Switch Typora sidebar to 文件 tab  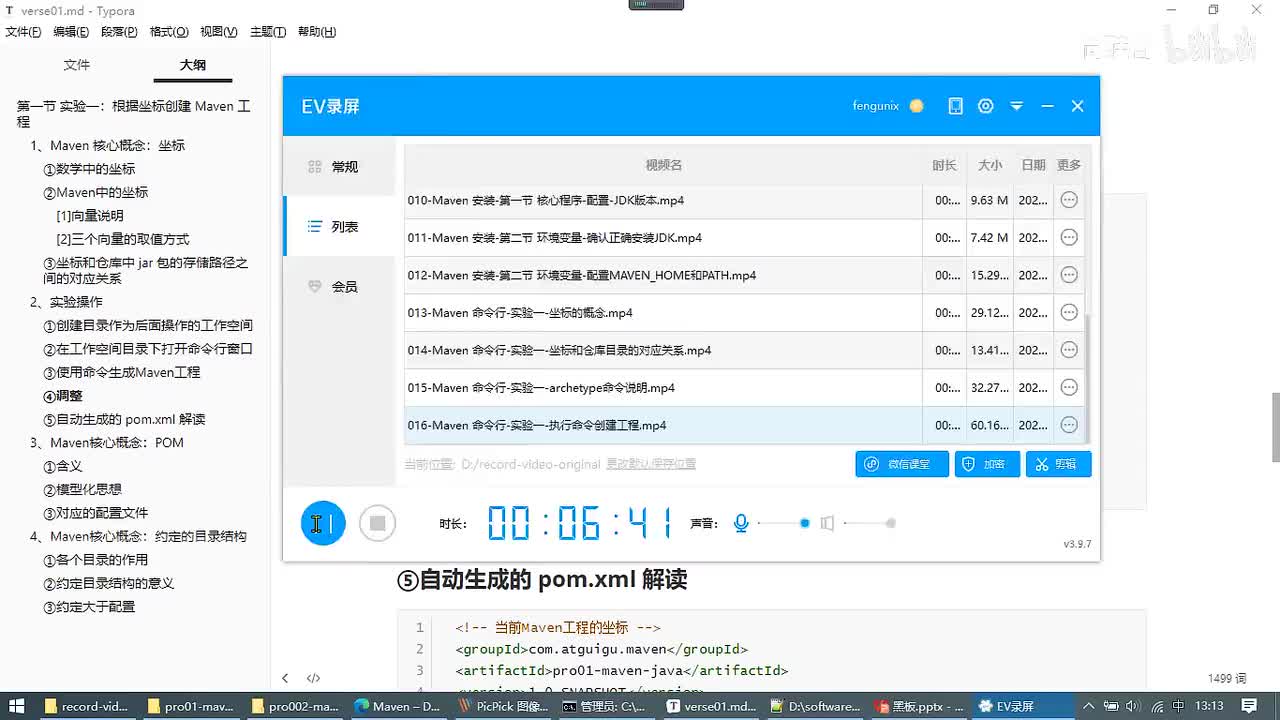coord(77,65)
